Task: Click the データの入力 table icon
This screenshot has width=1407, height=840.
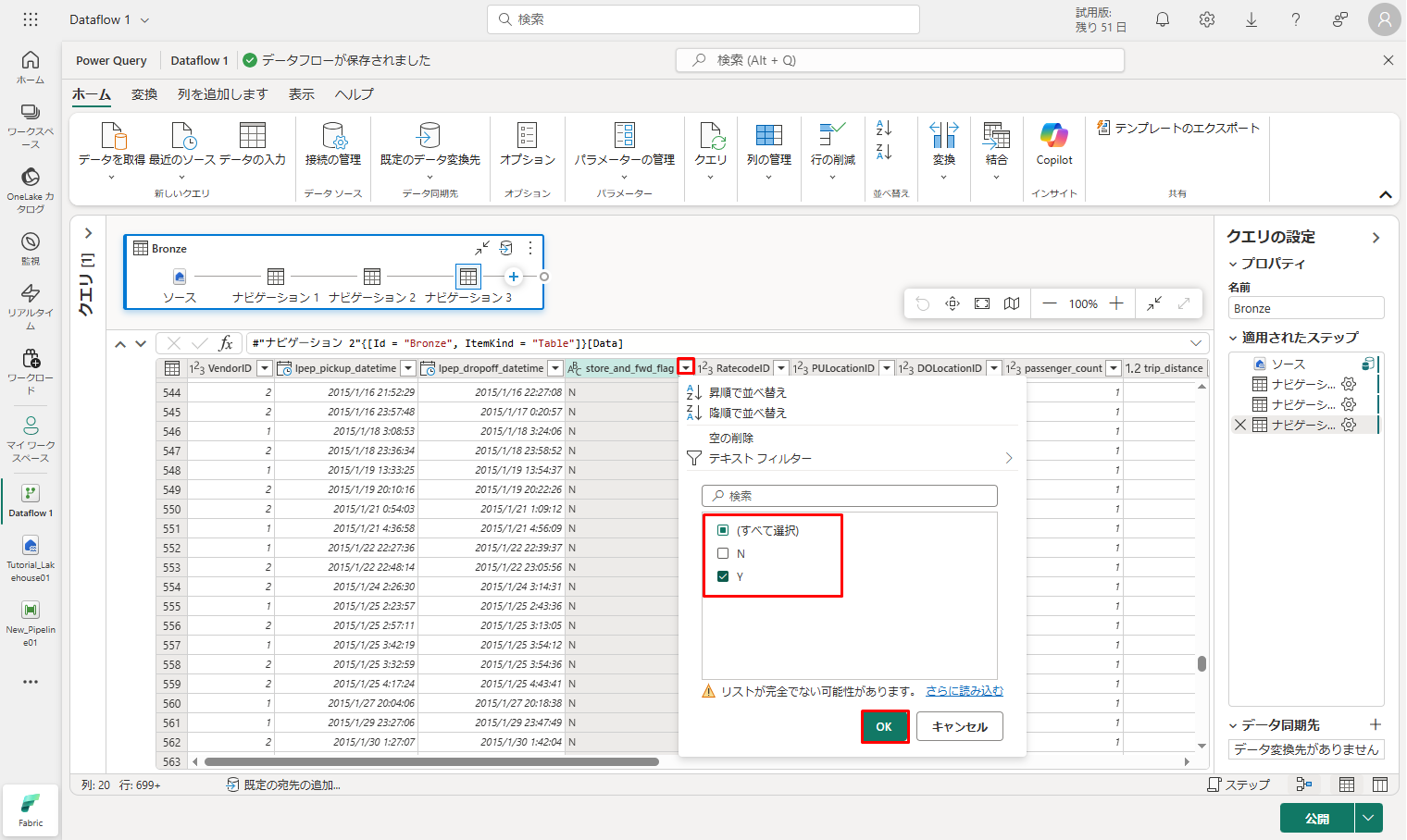Action: (x=252, y=137)
